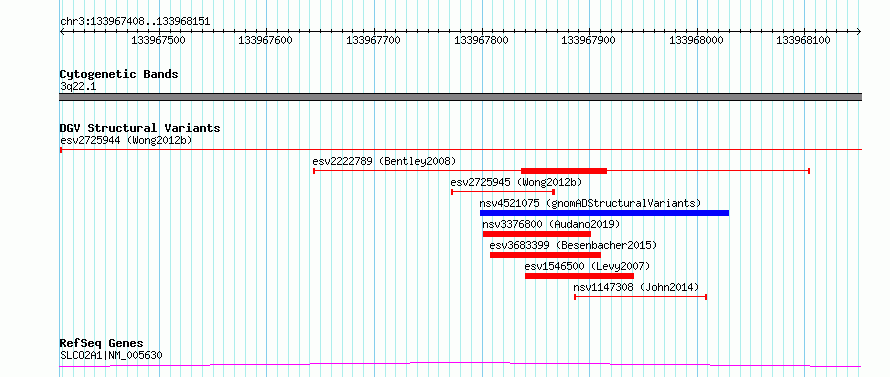This screenshot has height=377, width=890.
Task: Select the nsv1147308 (John2014) variant line
Action: pos(640,297)
